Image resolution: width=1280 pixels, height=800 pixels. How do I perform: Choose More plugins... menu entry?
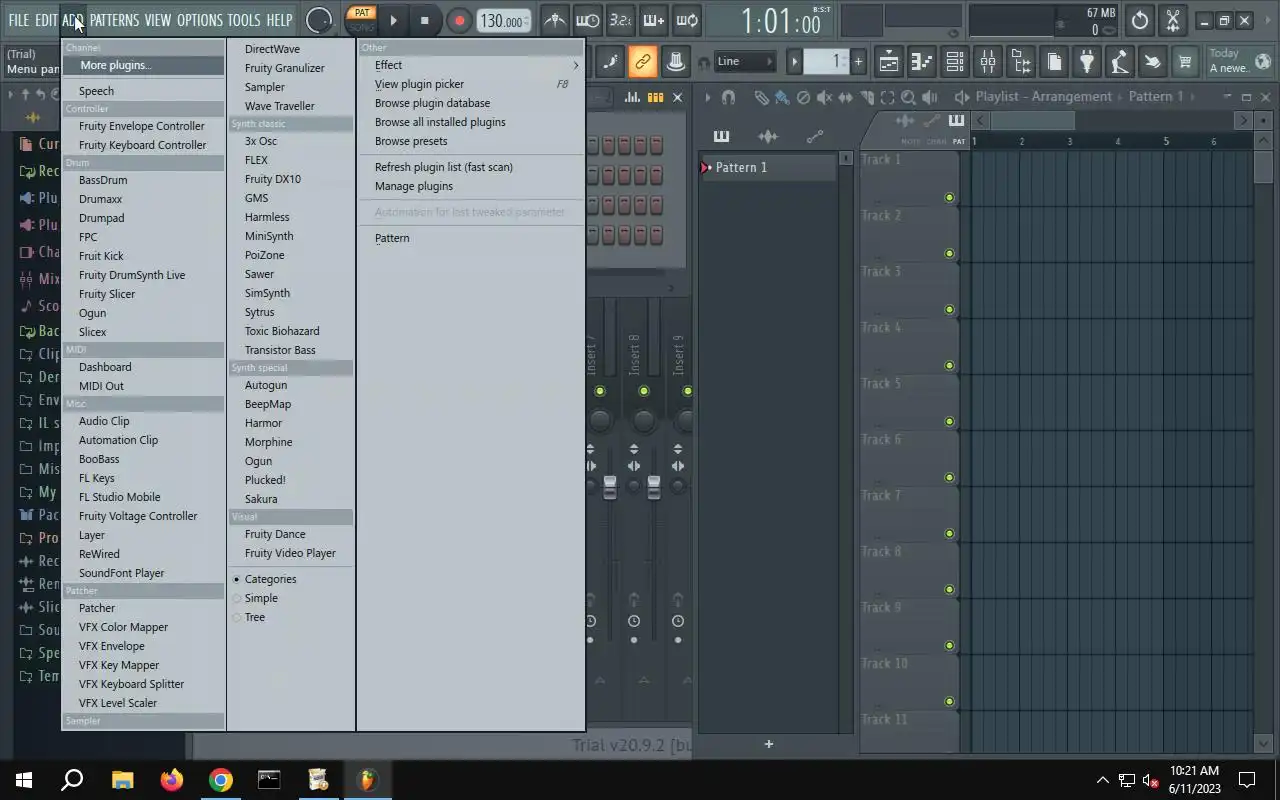(x=143, y=65)
